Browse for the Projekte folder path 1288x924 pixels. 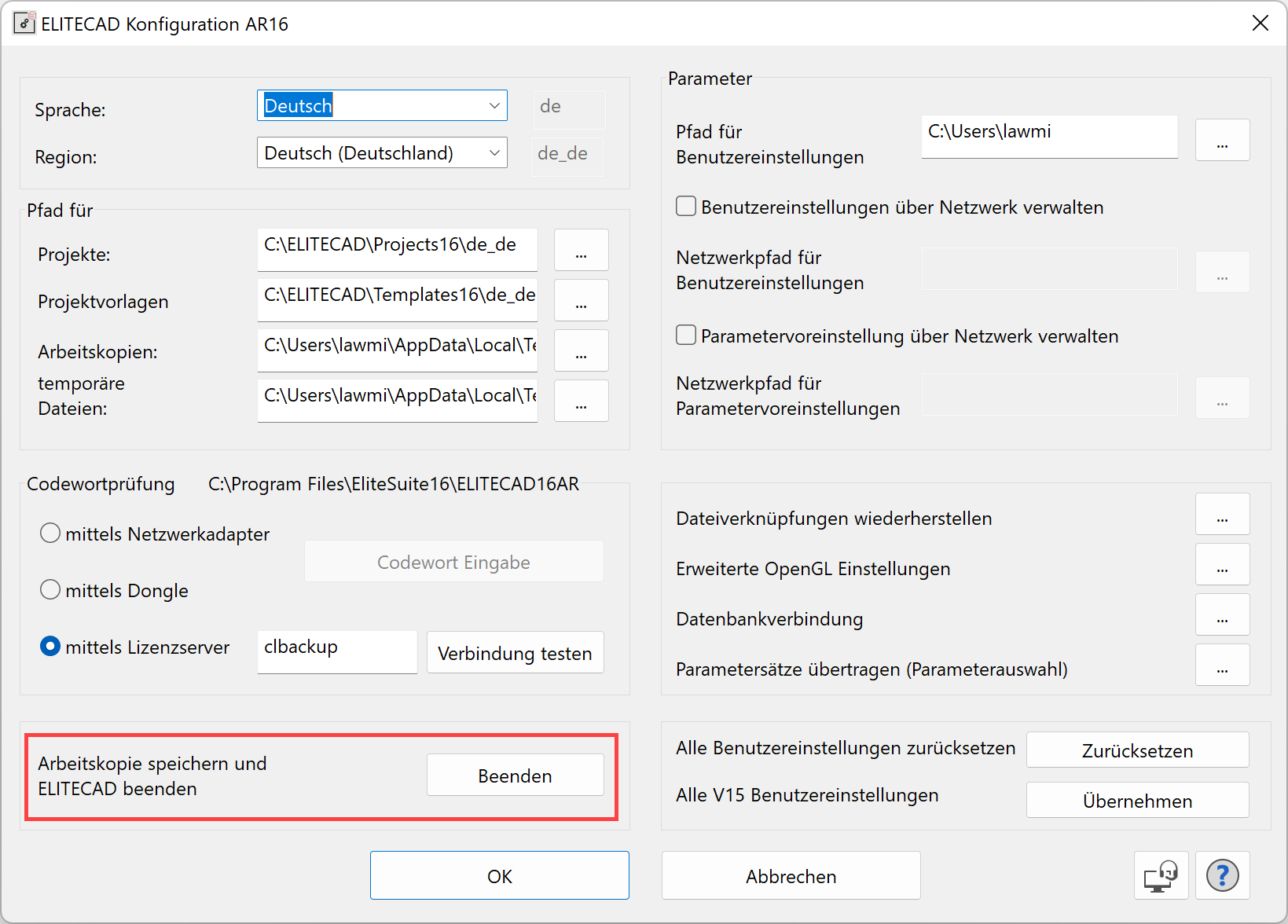click(581, 250)
